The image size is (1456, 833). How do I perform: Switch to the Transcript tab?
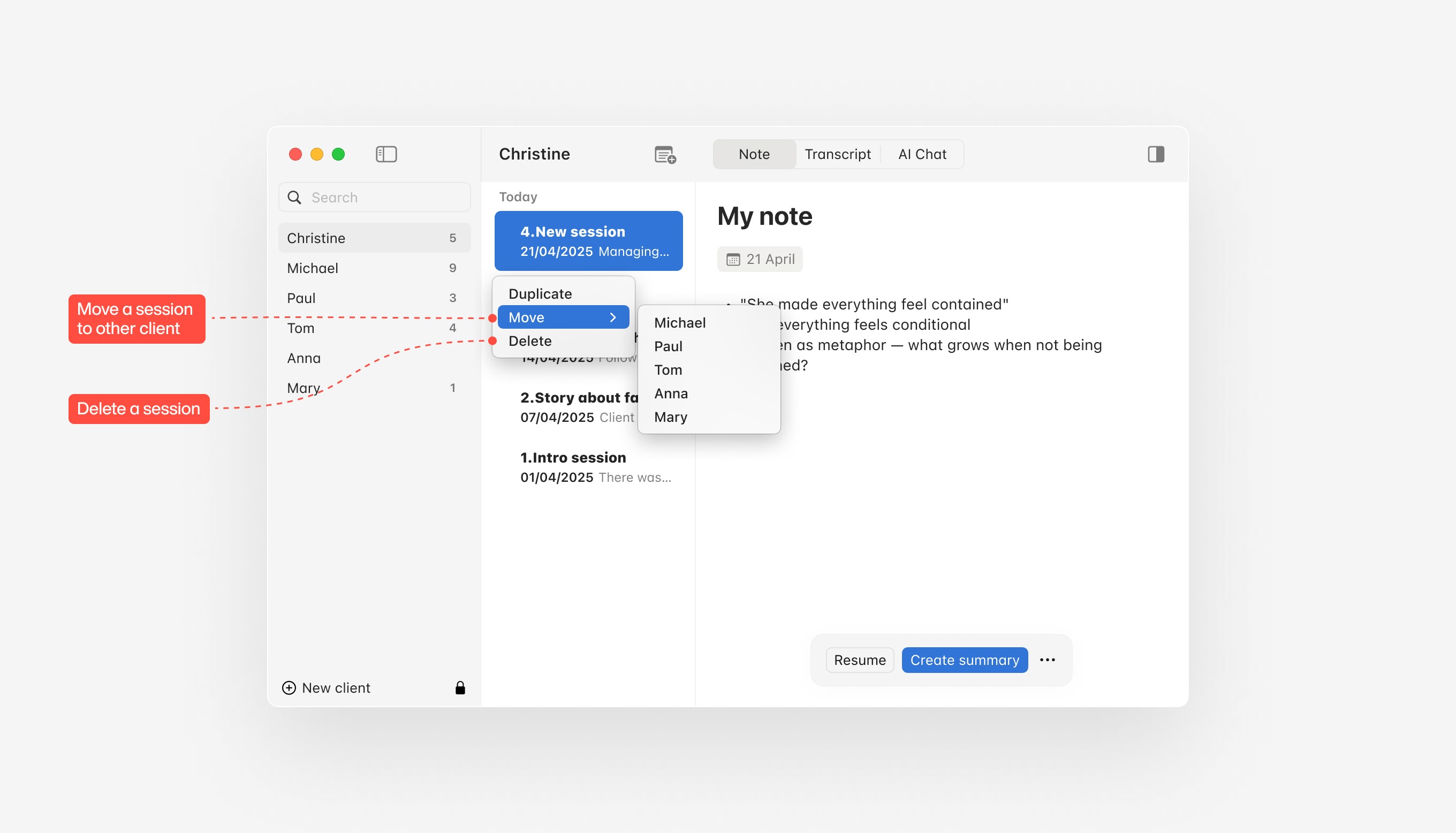(837, 154)
